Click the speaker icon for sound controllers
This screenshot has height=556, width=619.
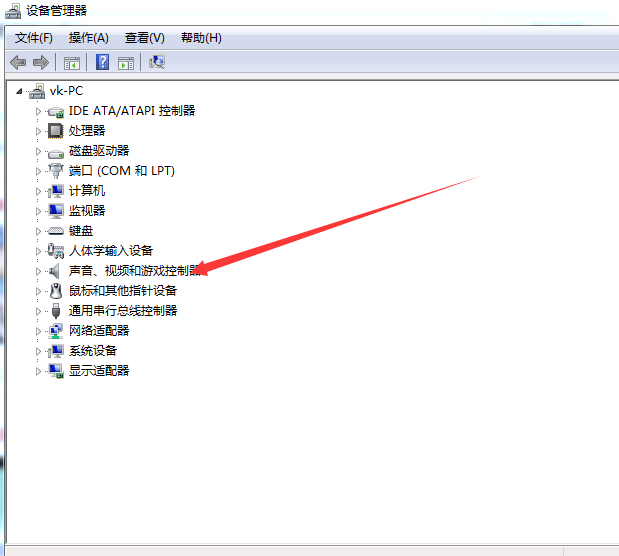click(x=54, y=271)
